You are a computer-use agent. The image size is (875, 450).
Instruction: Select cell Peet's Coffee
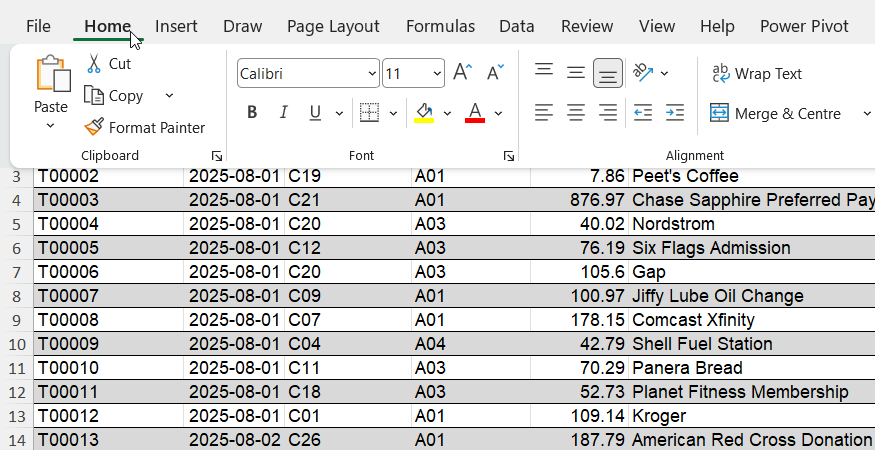(752, 176)
